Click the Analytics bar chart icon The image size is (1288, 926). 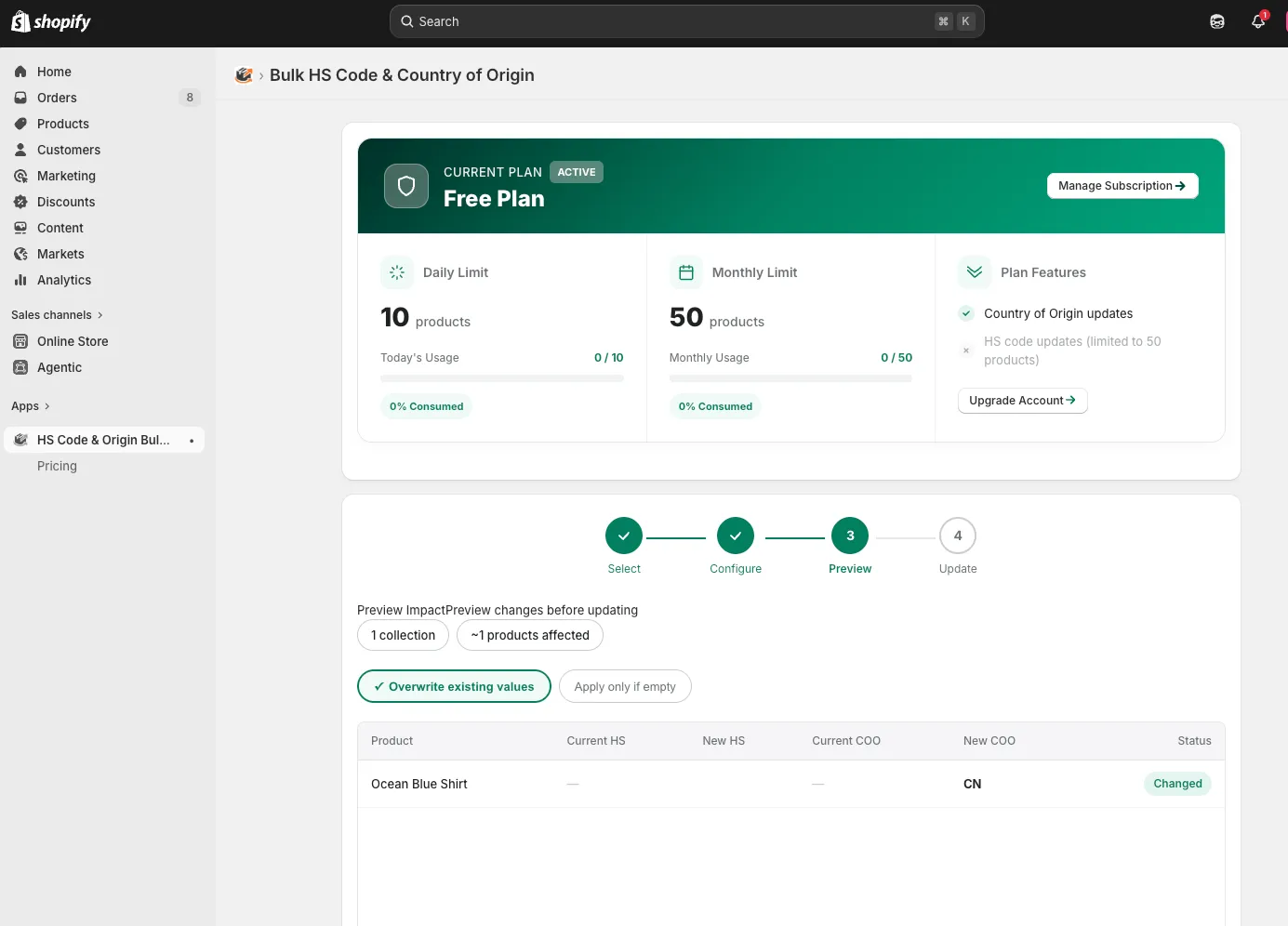point(20,280)
